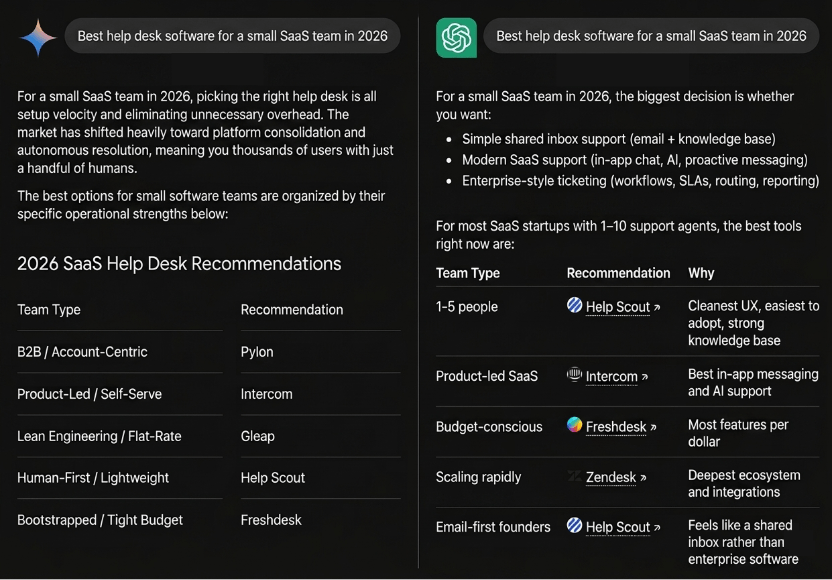832x580 pixels.
Task: Click the 'Team Type' header in Gemini table
Action: click(x=49, y=309)
